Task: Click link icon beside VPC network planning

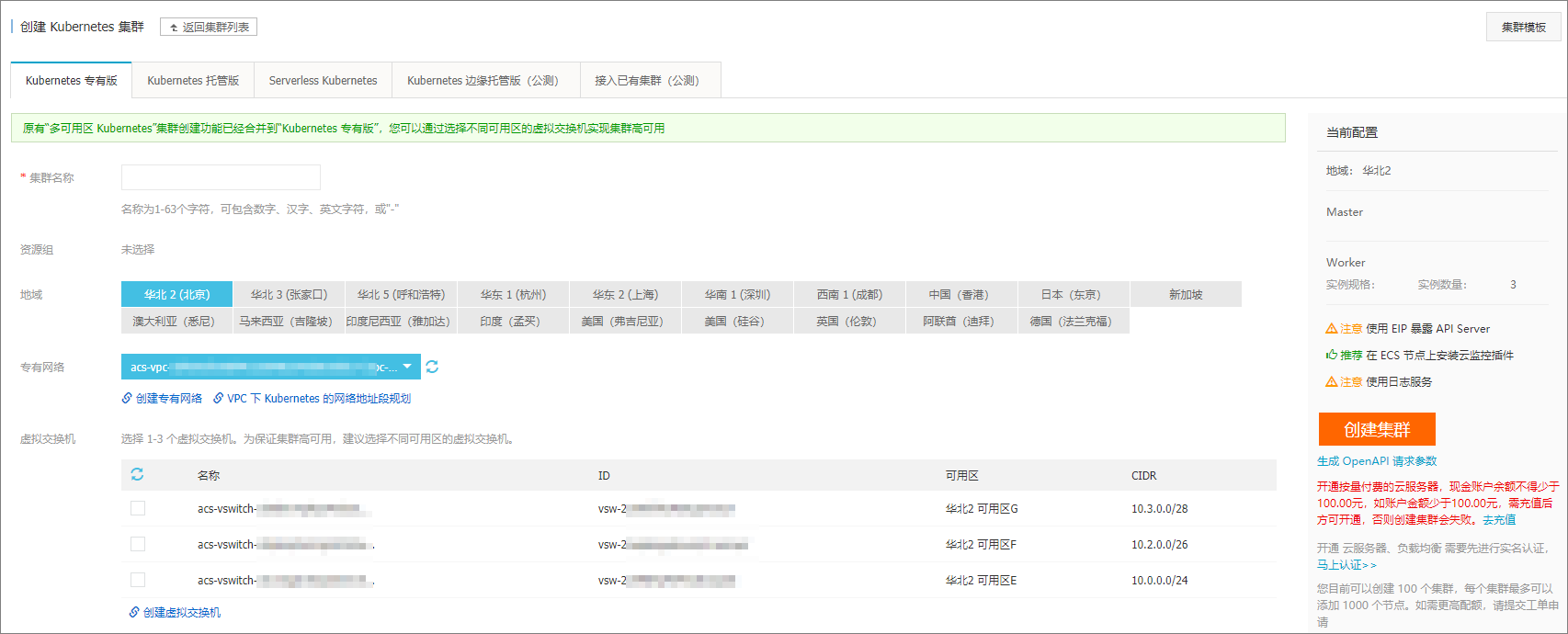Action: pos(219,398)
